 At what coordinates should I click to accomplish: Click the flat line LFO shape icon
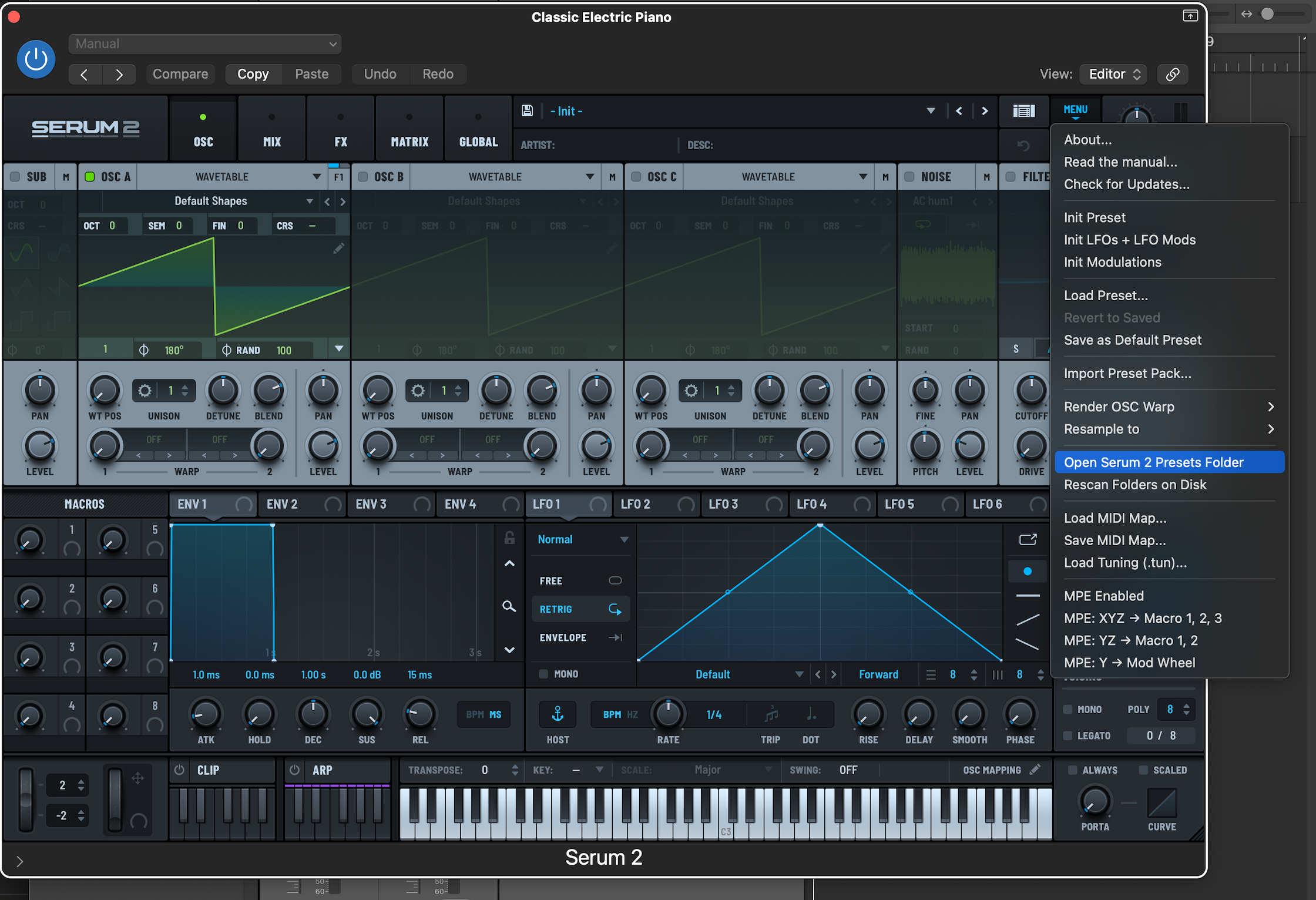pyautogui.click(x=1028, y=596)
